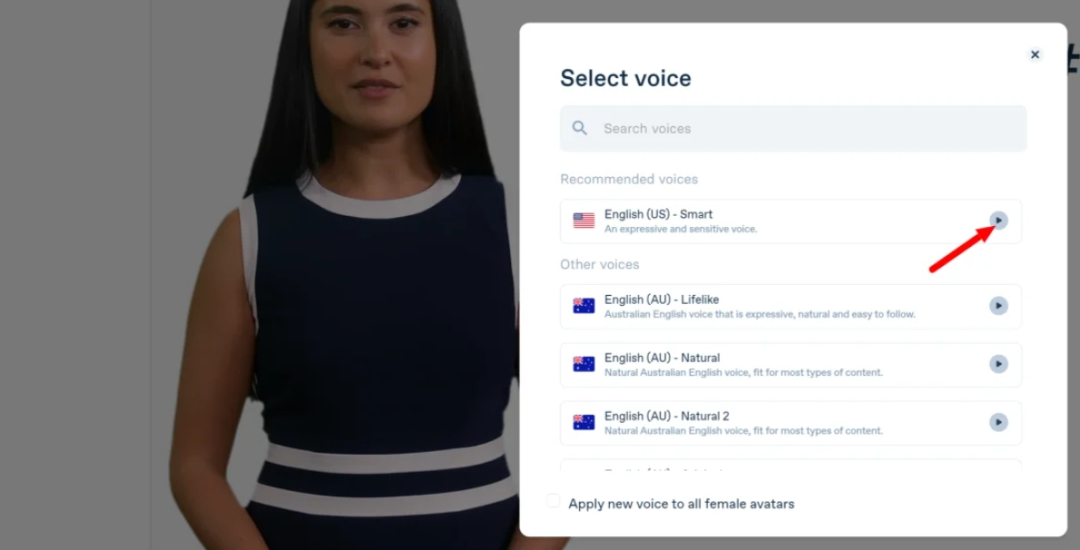
Task: Click the 'Apply new voice to all female avatars' label
Action: [x=681, y=504]
